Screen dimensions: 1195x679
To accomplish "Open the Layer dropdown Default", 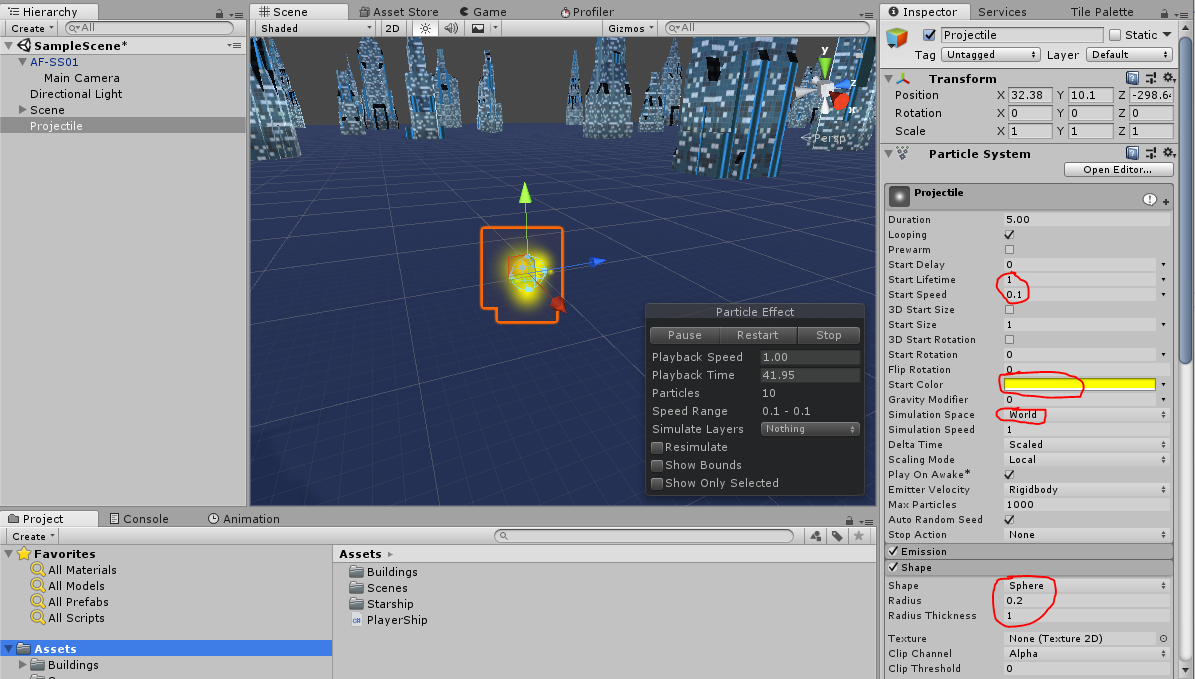I will point(1129,55).
